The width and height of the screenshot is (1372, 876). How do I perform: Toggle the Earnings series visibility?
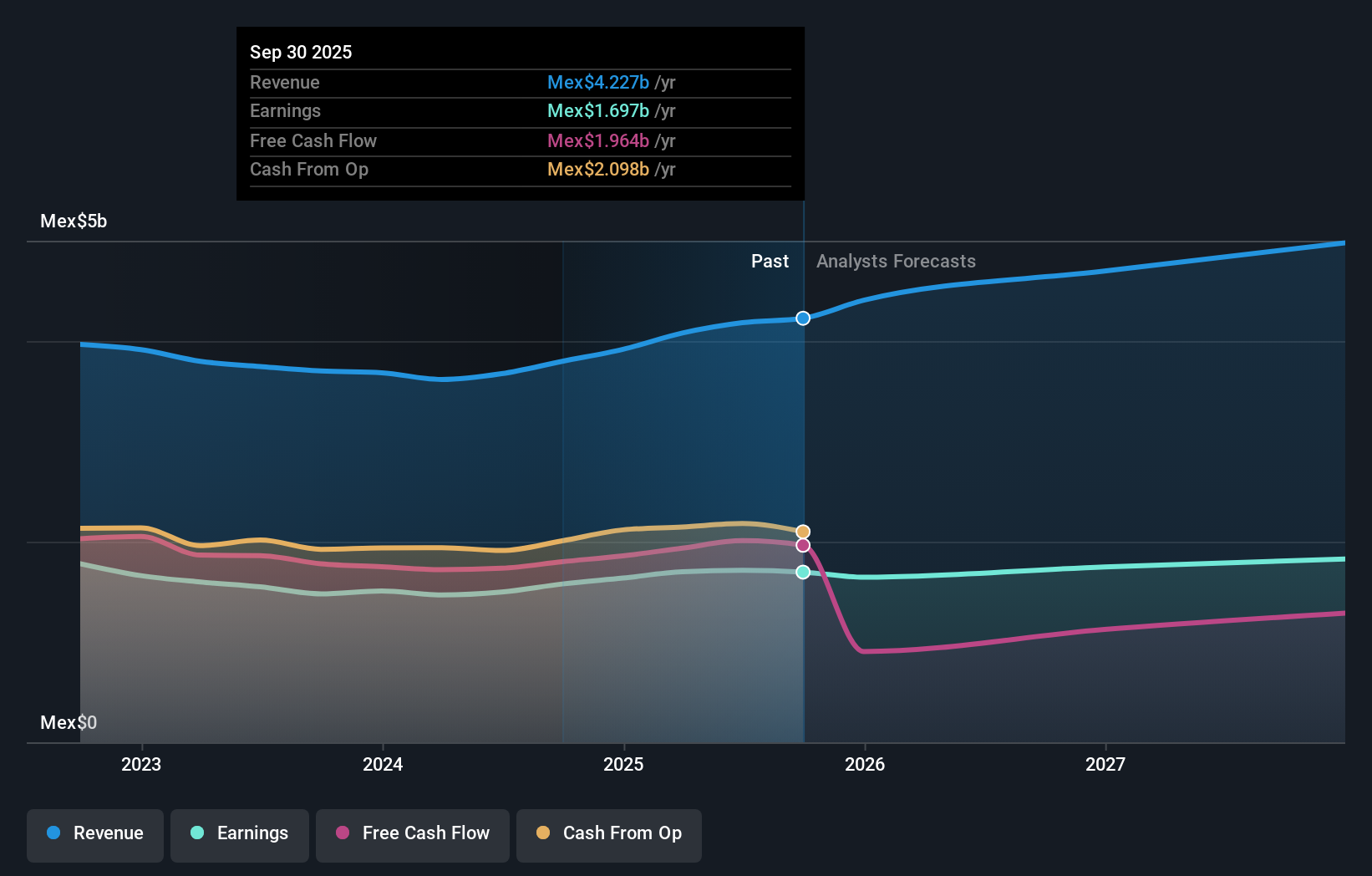(x=239, y=833)
